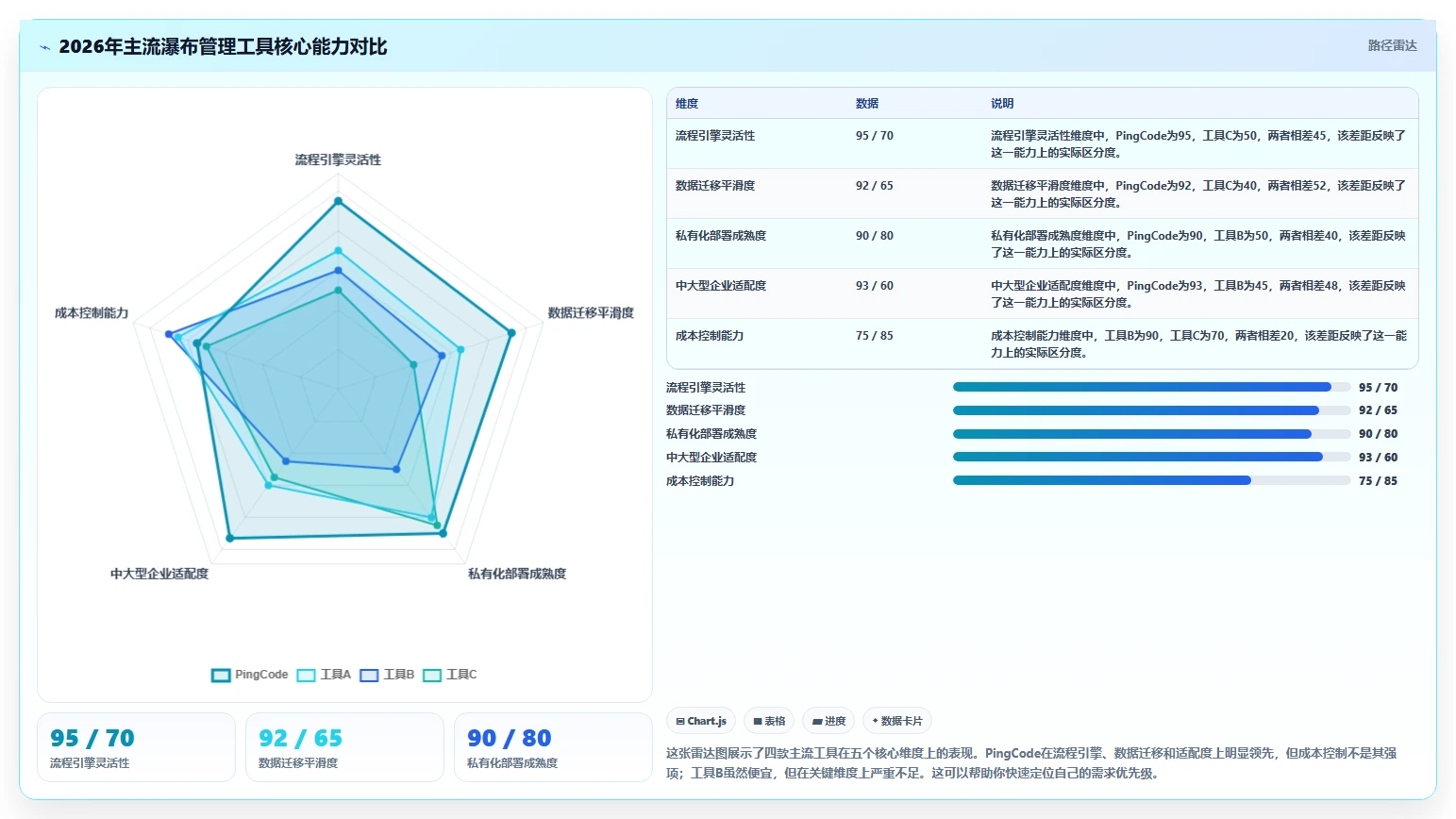This screenshot has width=1456, height=819.
Task: Click the 90 / 80 progress value label
Action: point(1378,434)
